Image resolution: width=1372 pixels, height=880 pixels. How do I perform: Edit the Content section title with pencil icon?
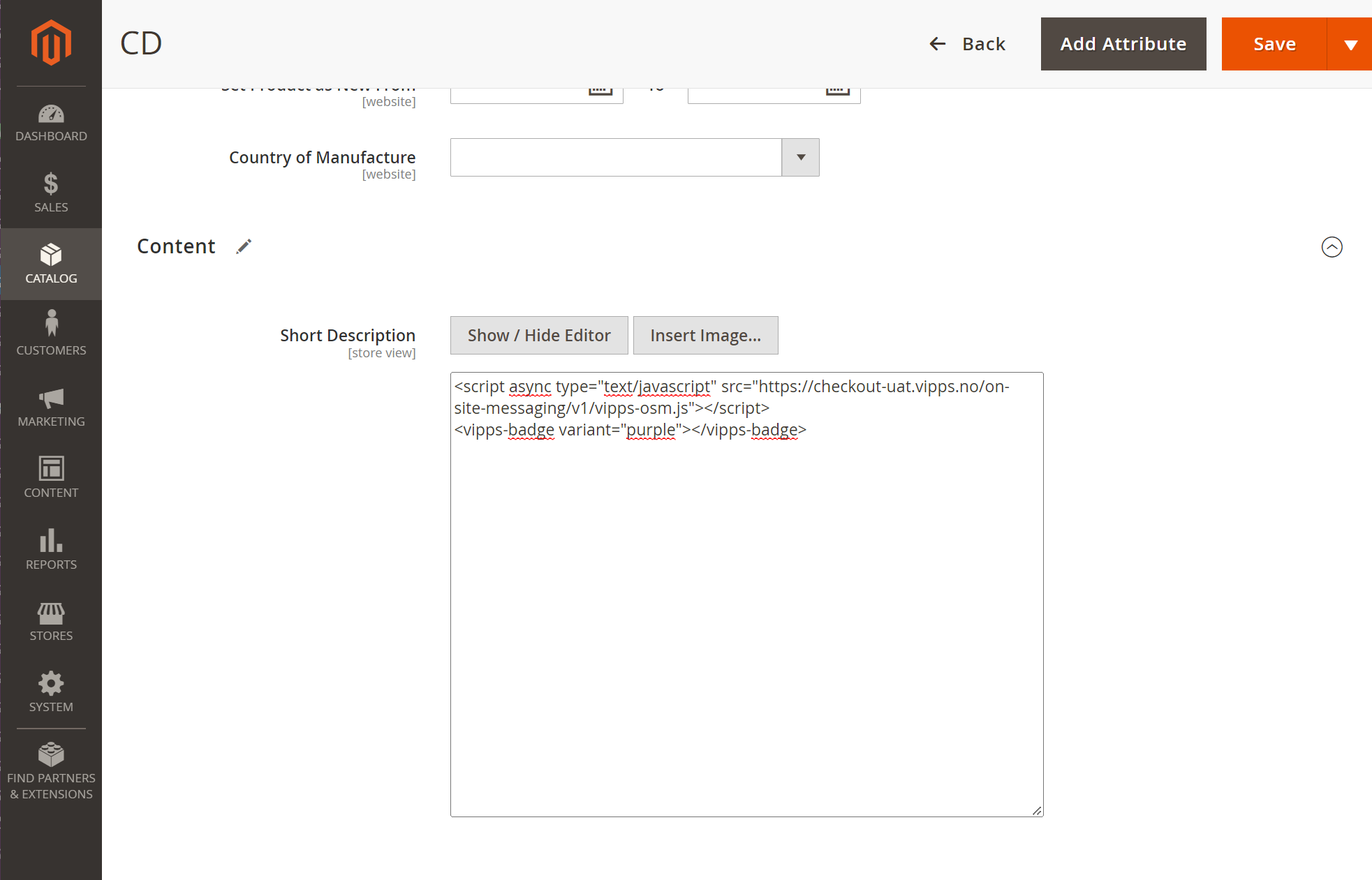(x=243, y=246)
